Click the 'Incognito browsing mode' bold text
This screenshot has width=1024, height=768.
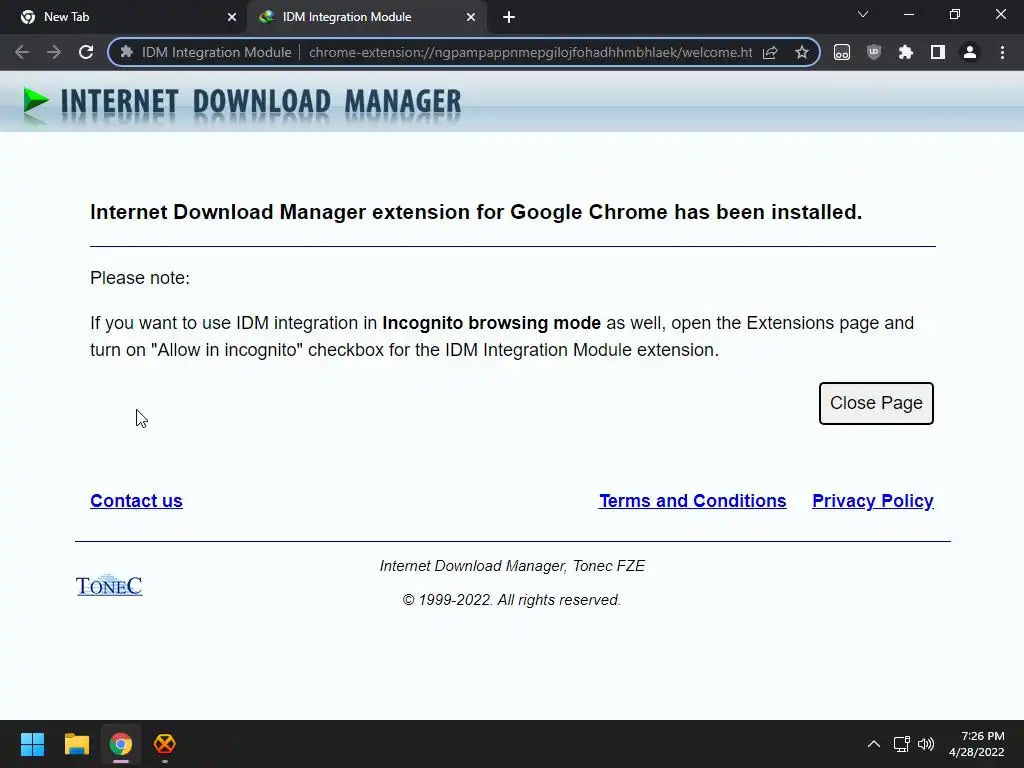pos(491,323)
